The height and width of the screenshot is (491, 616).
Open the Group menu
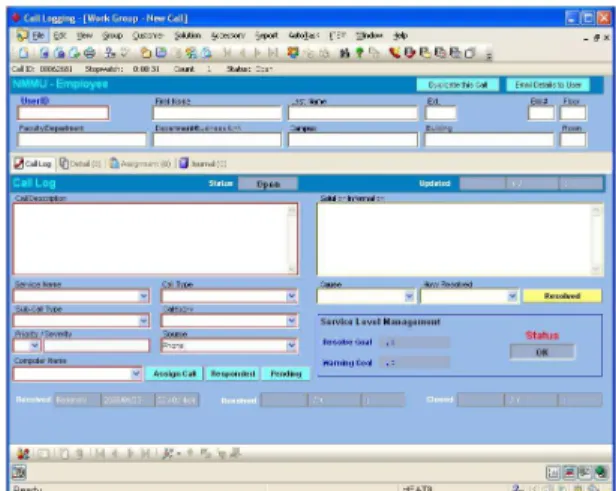tap(112, 36)
